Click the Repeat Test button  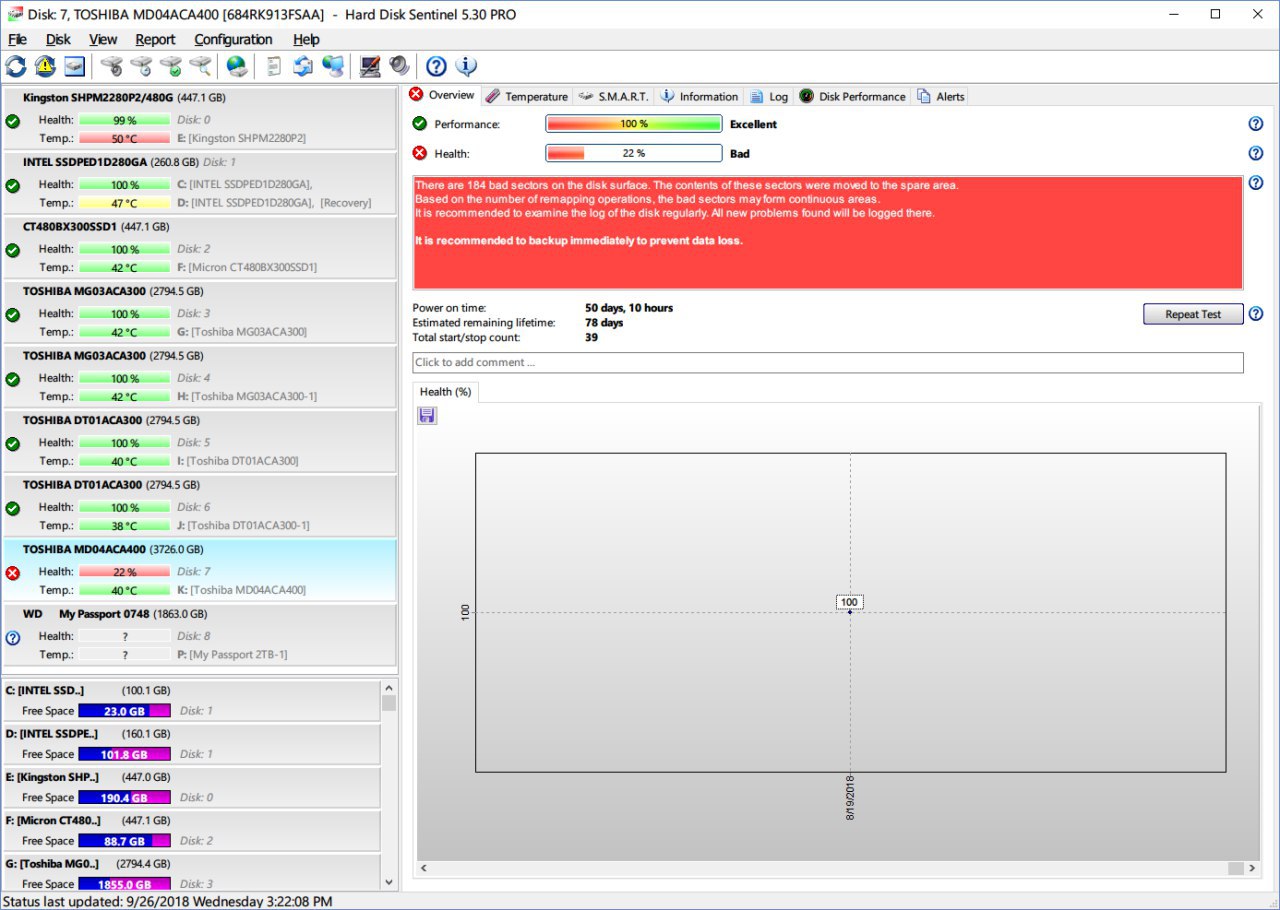tap(1193, 314)
